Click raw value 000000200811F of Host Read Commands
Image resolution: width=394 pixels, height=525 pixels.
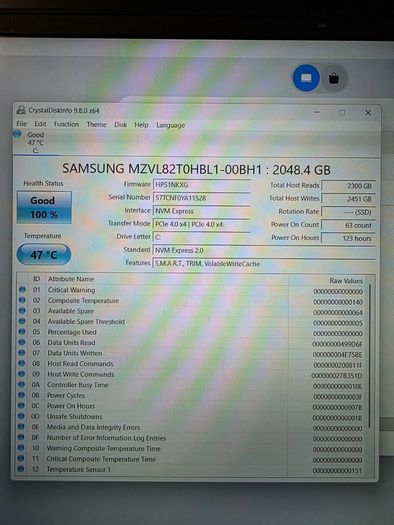point(338,365)
